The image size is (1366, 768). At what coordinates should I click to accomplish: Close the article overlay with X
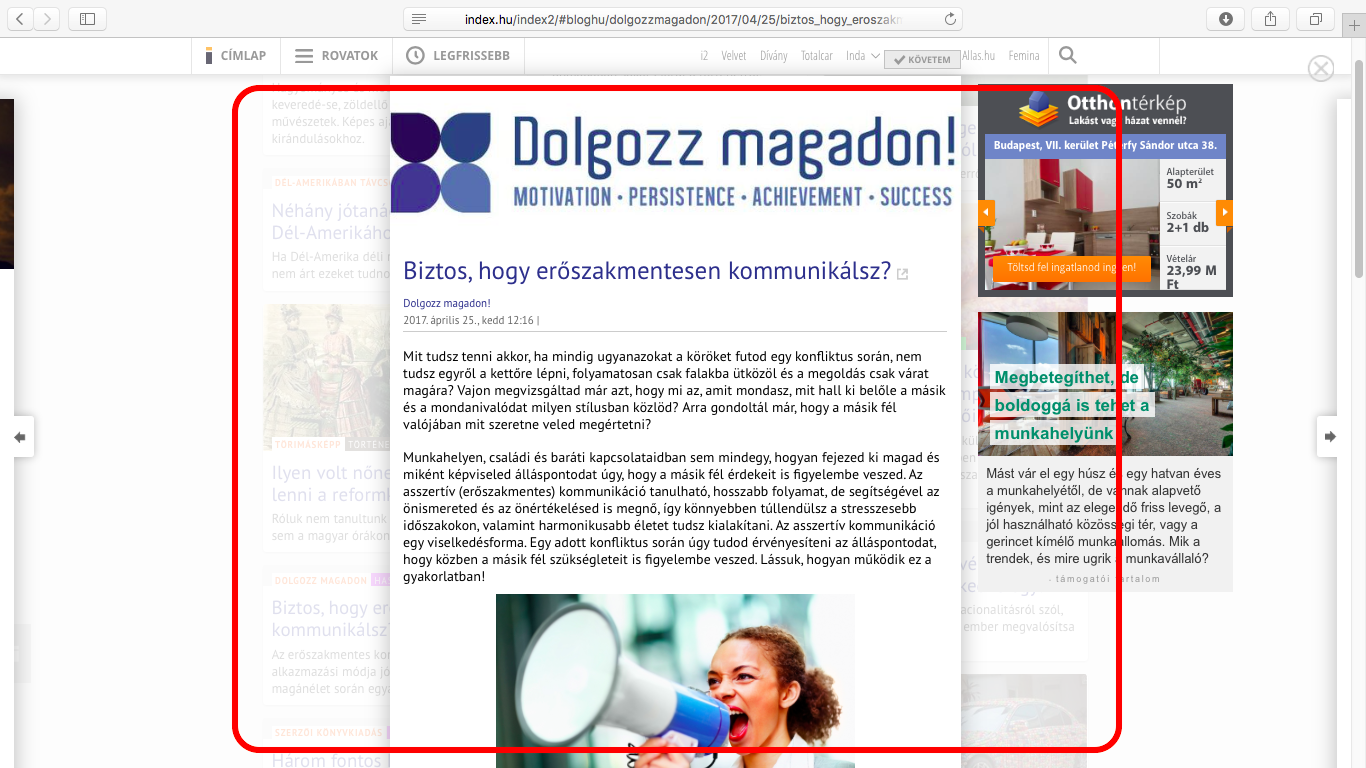1321,68
